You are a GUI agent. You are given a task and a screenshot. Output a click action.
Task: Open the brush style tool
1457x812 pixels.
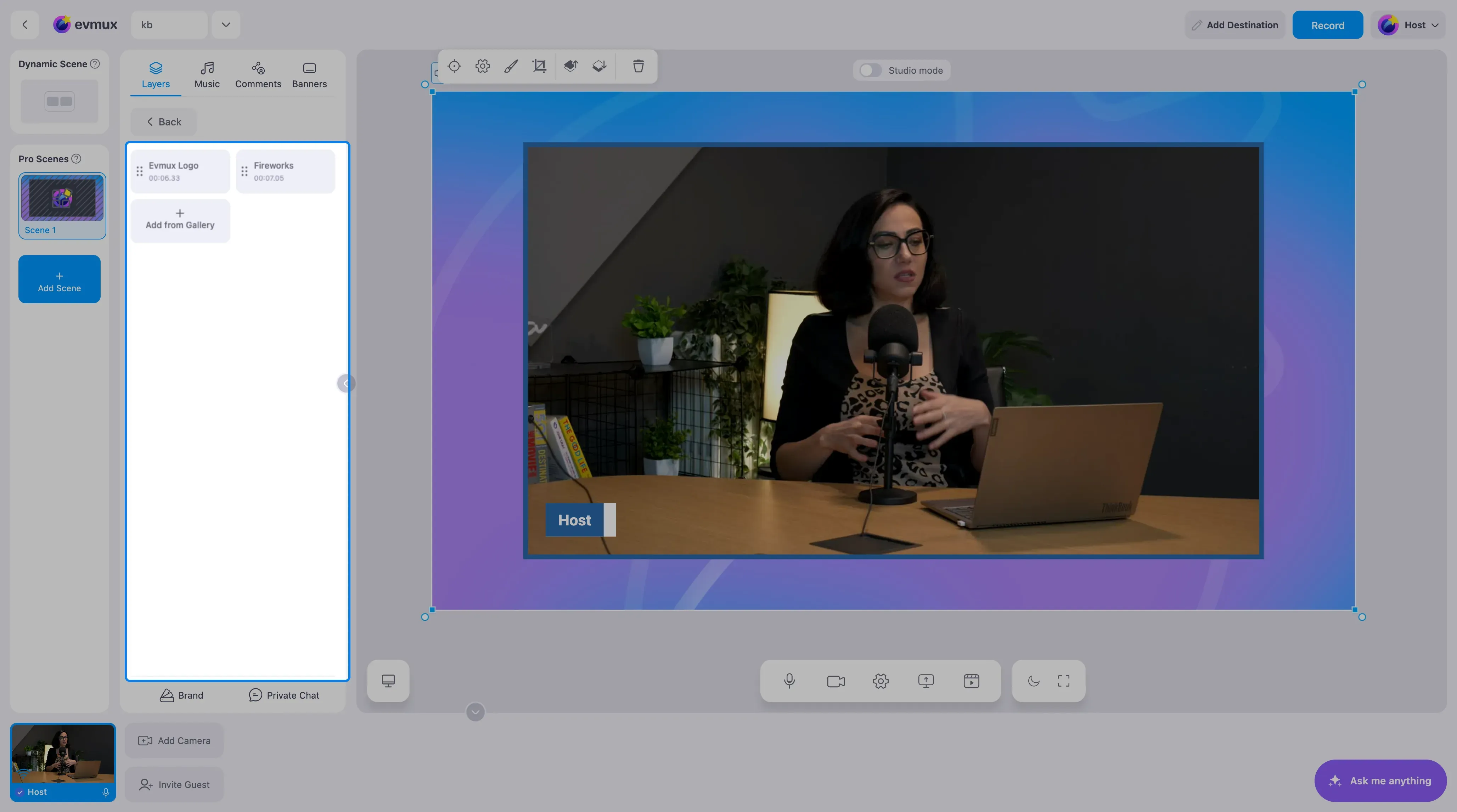click(x=511, y=66)
